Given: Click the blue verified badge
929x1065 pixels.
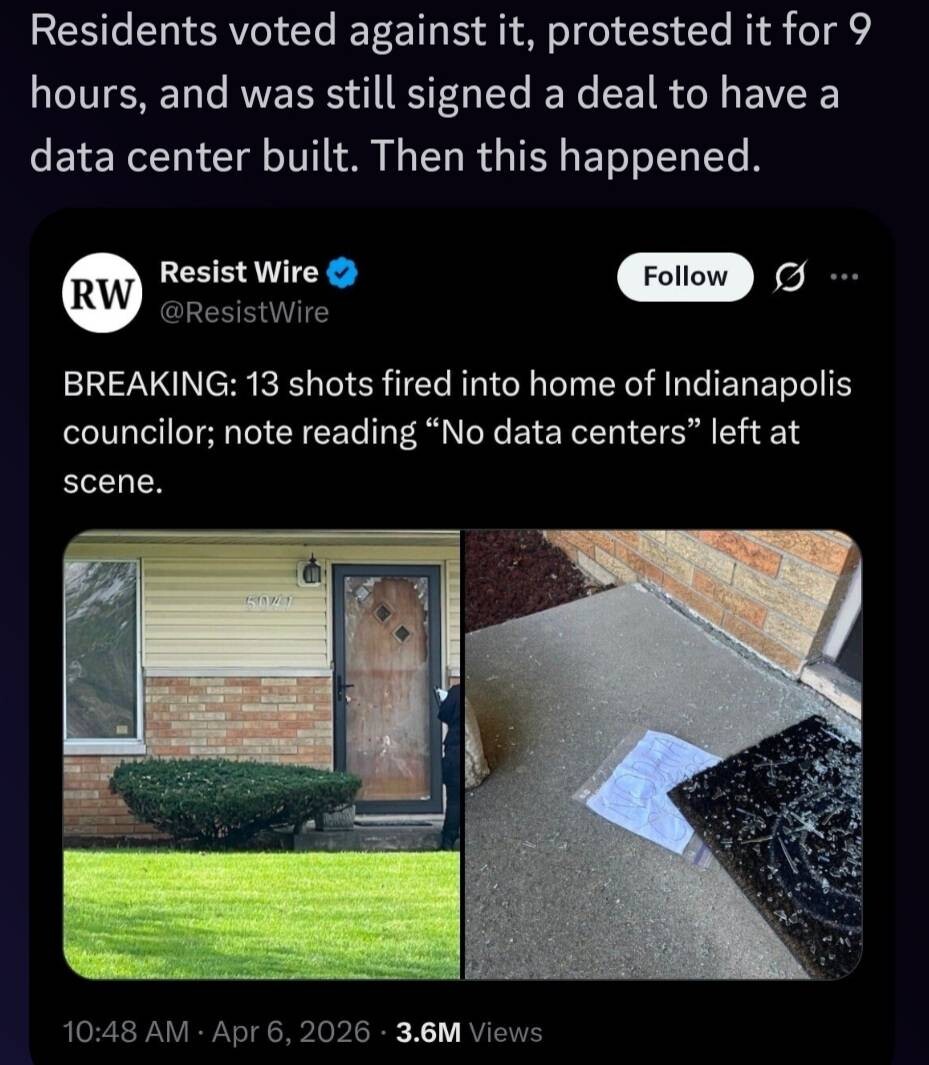Looking at the screenshot, I should pyautogui.click(x=343, y=273).
